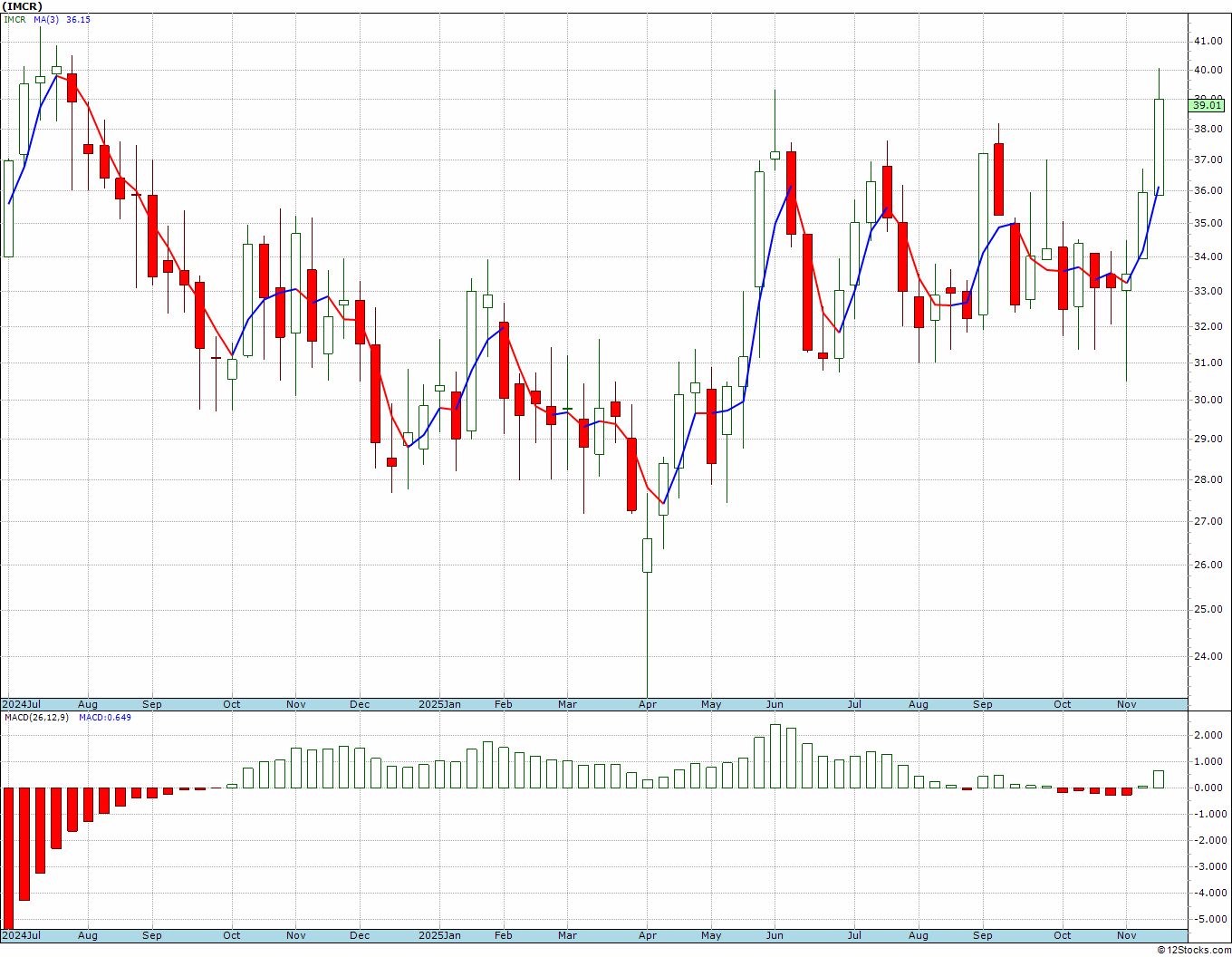
Task: Click "2025Jan" on the MACD panel date axis
Action: click(439, 935)
